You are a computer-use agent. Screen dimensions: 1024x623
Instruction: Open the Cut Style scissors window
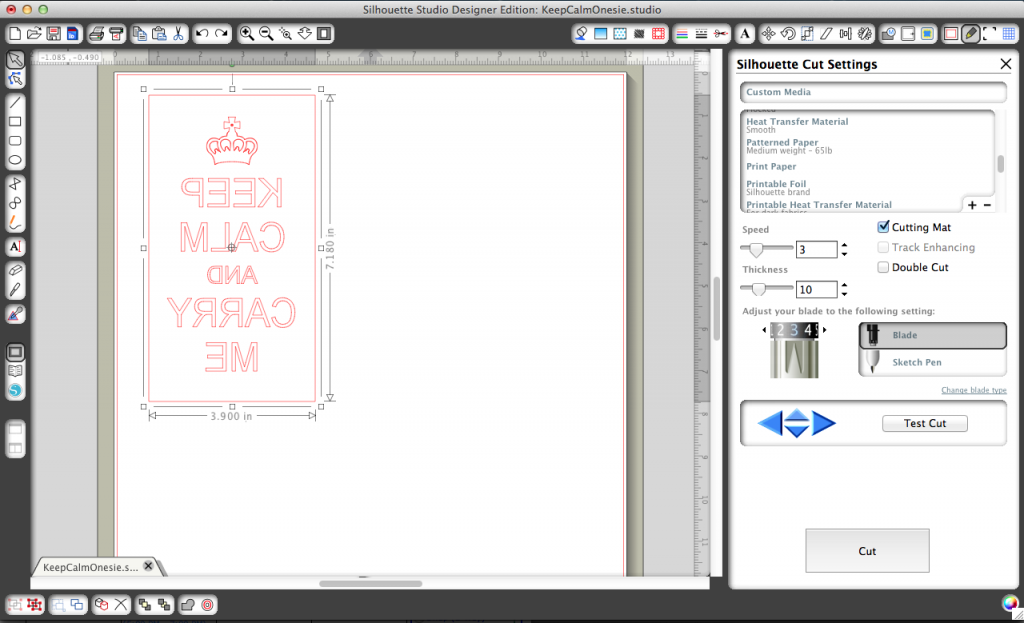[x=720, y=33]
